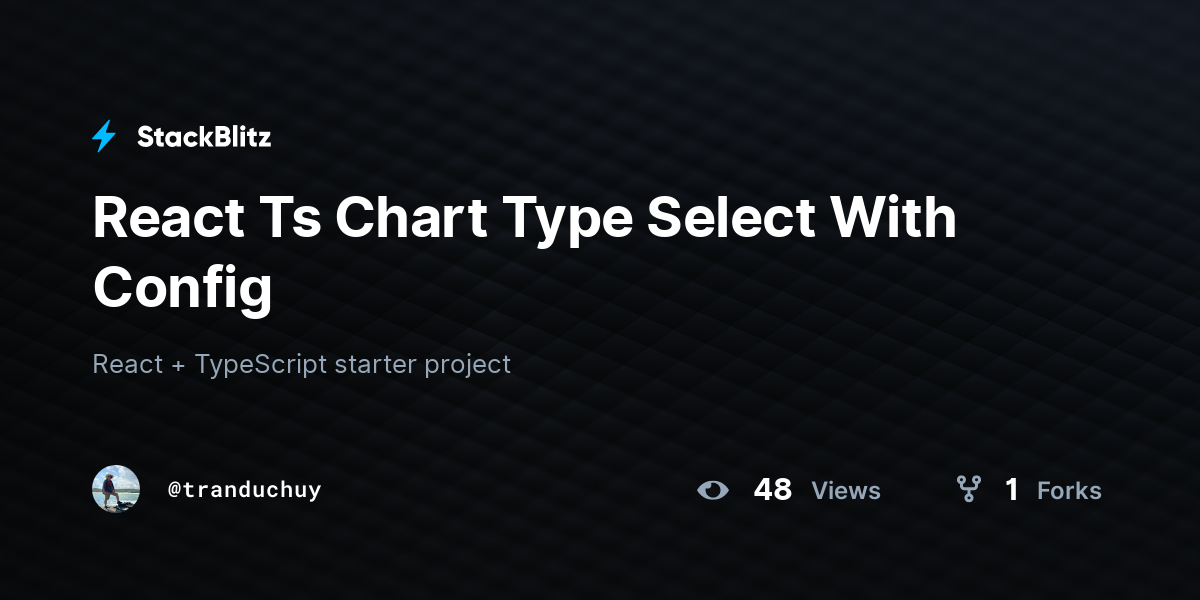The image size is (1200, 600).
Task: Open the tranduchuy avatar picture
Action: coord(116,489)
